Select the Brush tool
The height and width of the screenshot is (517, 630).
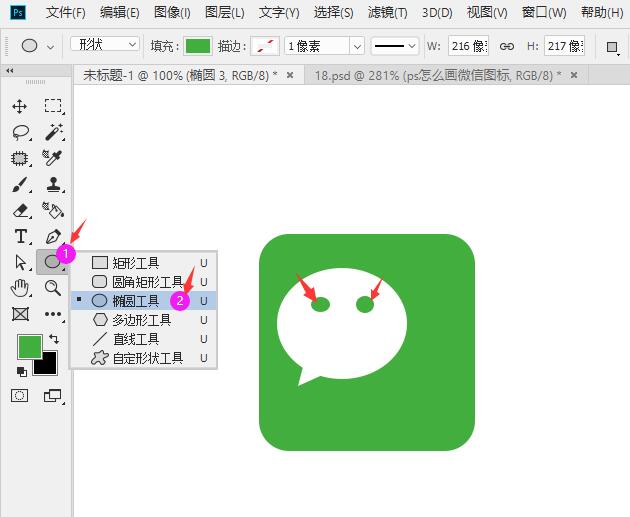tap(20, 184)
